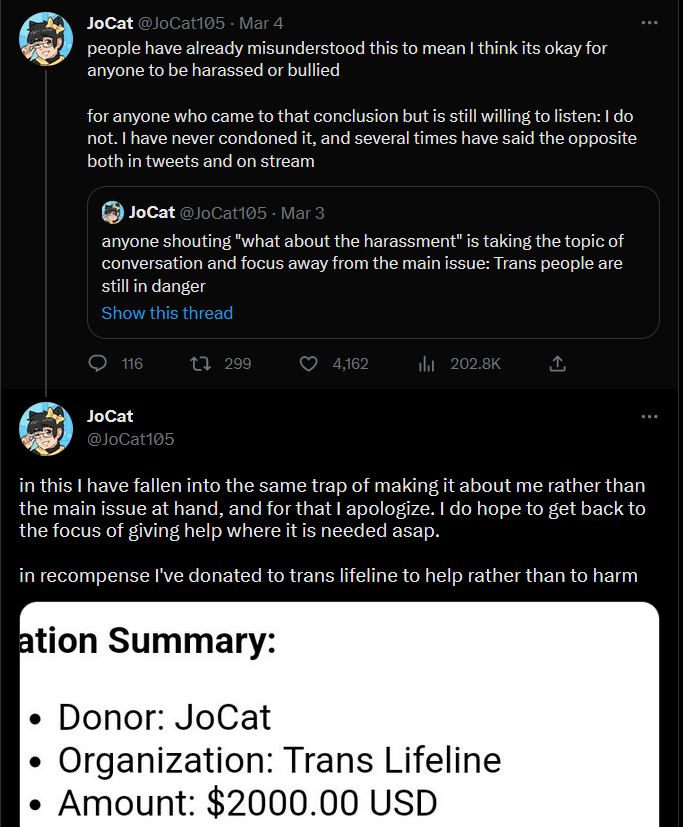This screenshot has width=683, height=827.
Task: Click JoCat avatar on top tweet
Action: pos(46,39)
